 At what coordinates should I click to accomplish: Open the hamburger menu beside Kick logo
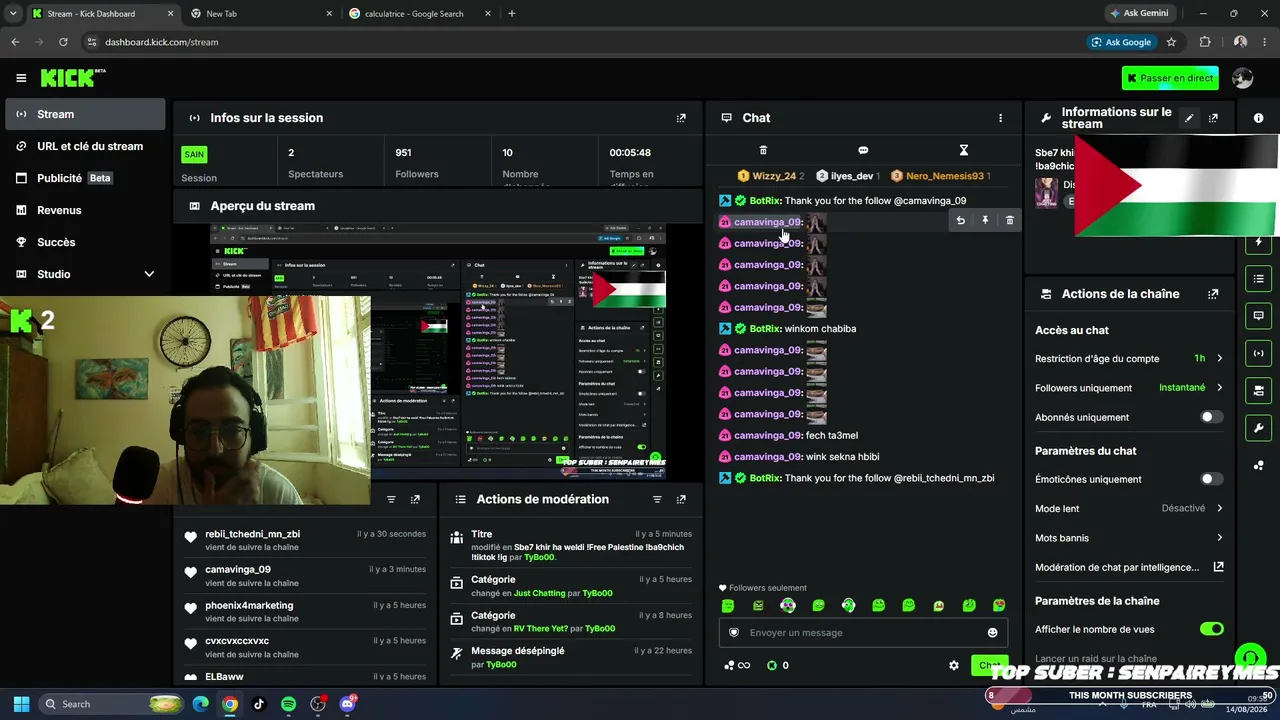tap(21, 78)
